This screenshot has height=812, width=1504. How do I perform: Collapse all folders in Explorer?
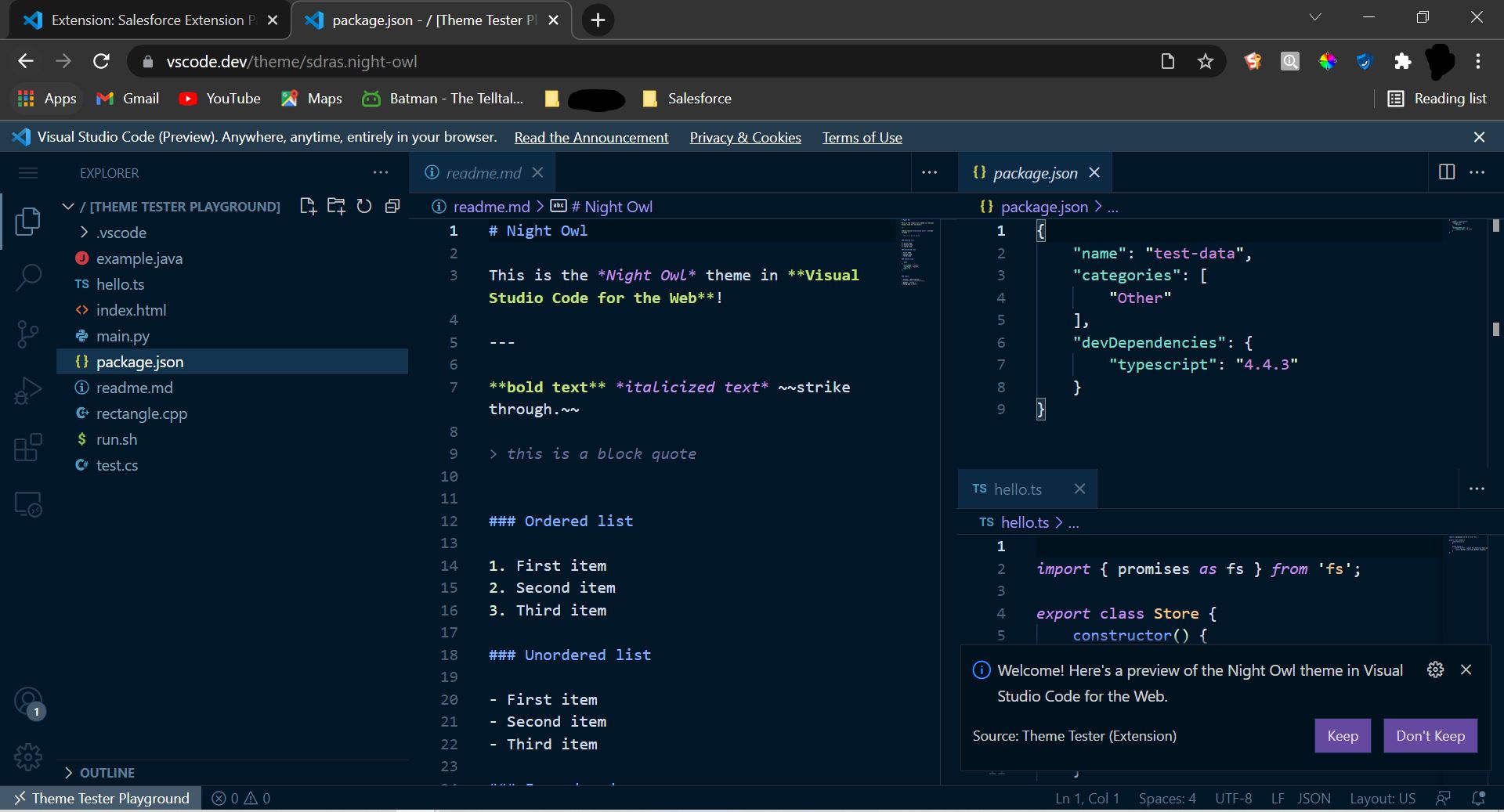coord(392,206)
